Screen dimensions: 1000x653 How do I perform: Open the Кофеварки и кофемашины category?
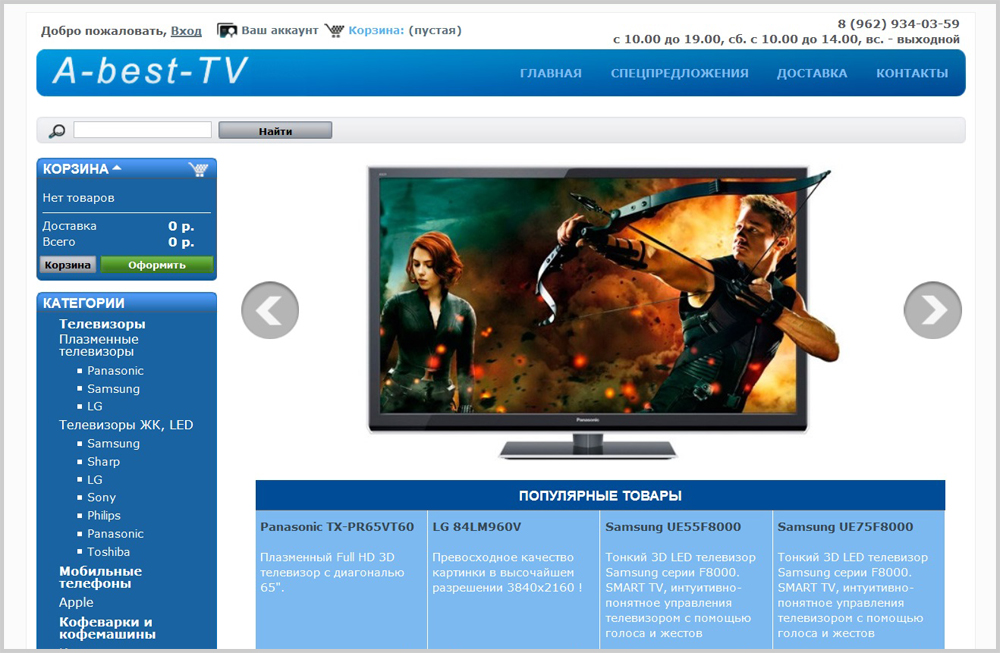(108, 628)
